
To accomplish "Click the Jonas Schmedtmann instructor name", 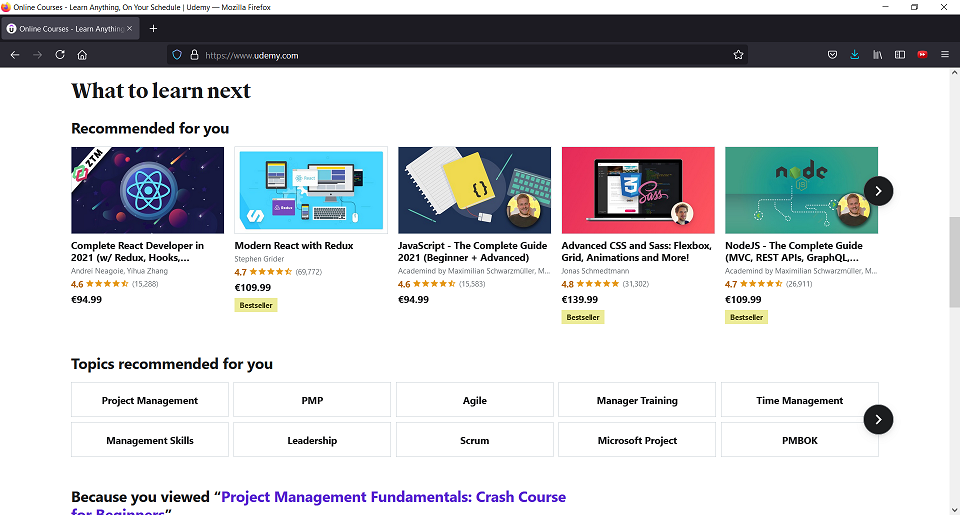I will [x=595, y=271].
